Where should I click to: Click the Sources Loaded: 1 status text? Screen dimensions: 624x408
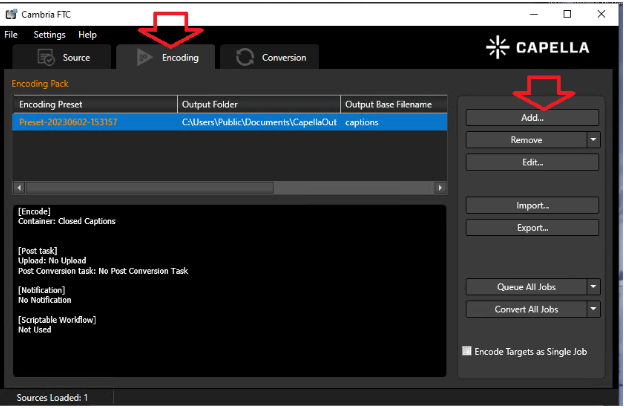pyautogui.click(x=52, y=397)
